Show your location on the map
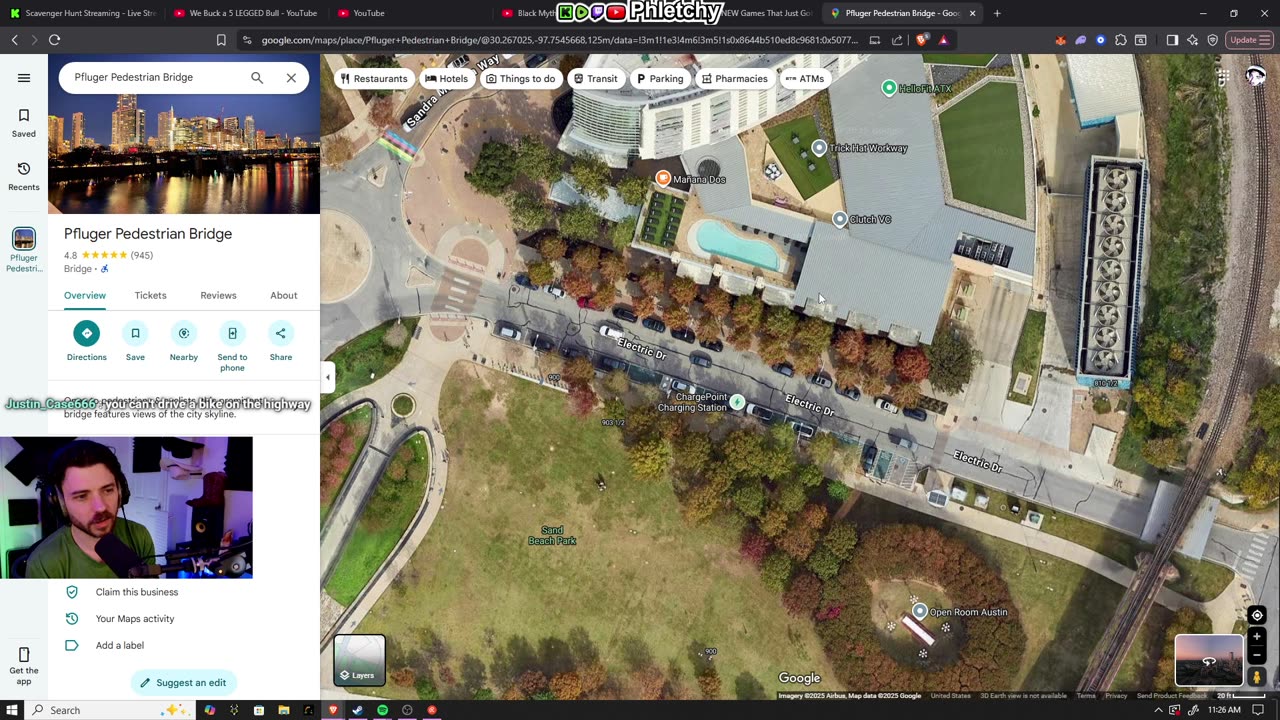 [1257, 615]
